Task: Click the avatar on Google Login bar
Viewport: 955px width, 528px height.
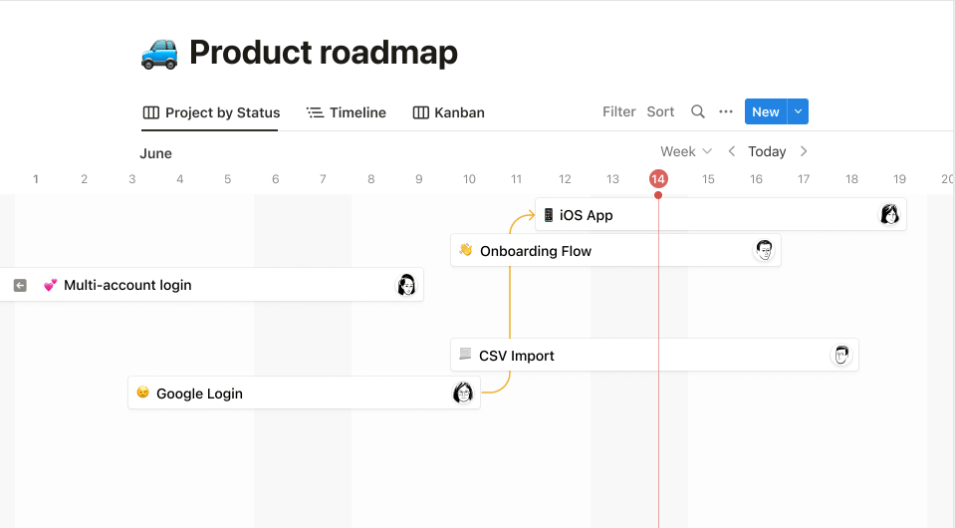Action: pyautogui.click(x=463, y=393)
